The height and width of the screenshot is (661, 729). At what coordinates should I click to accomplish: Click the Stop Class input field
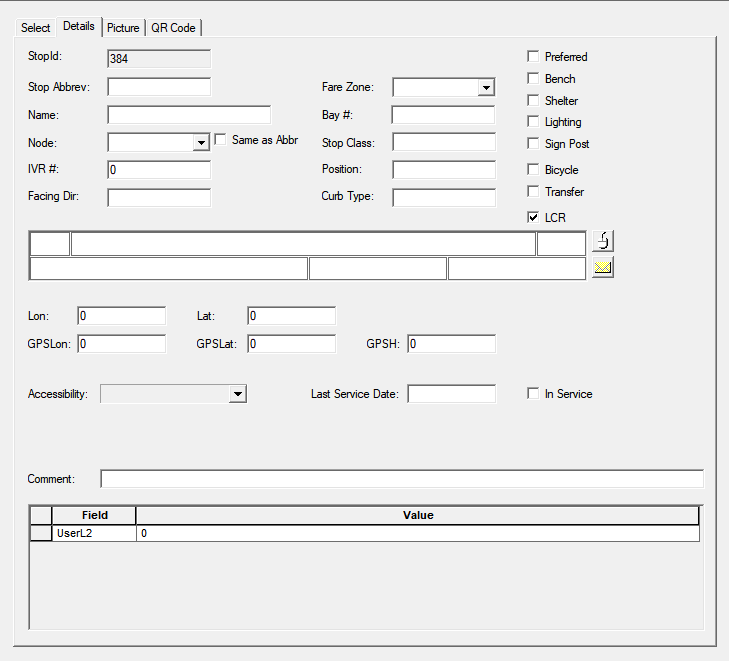point(444,142)
